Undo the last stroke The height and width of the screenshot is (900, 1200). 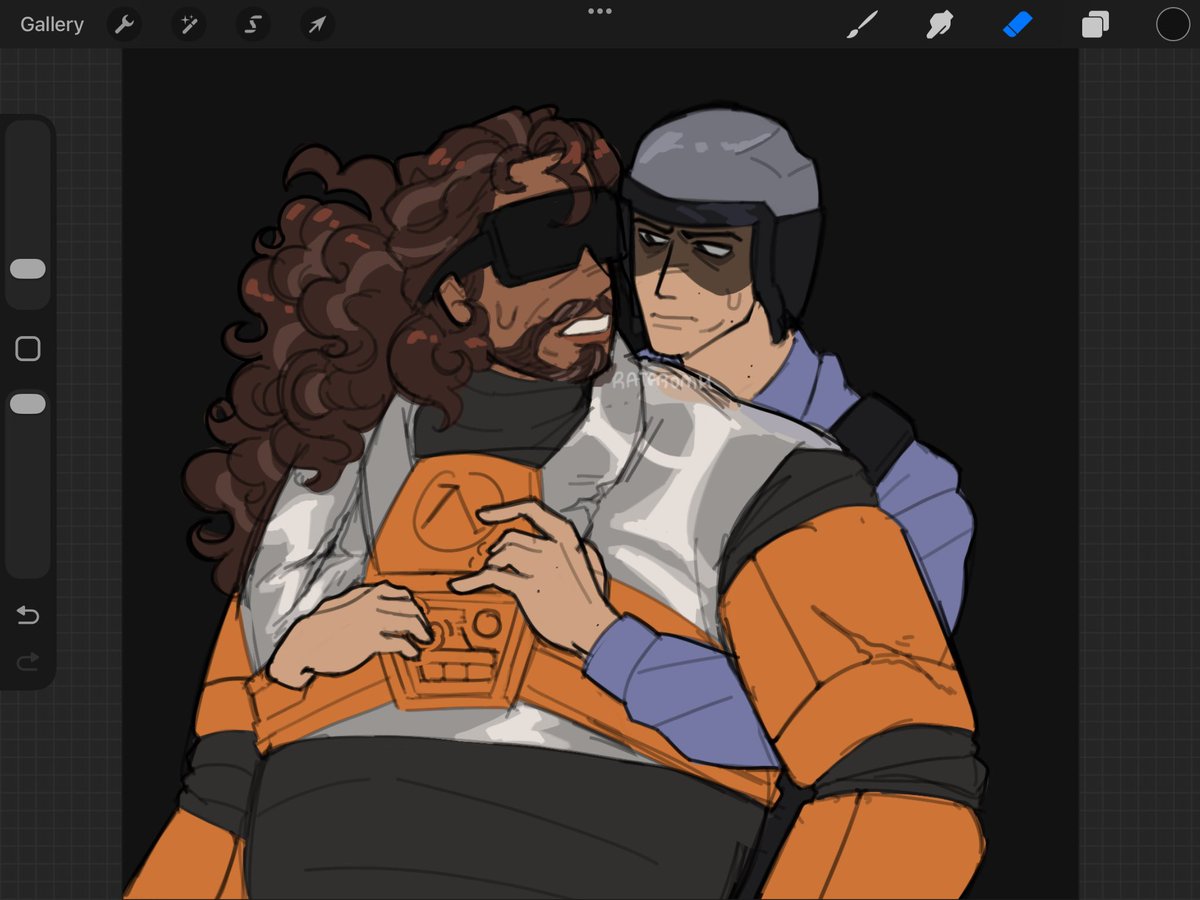28,615
